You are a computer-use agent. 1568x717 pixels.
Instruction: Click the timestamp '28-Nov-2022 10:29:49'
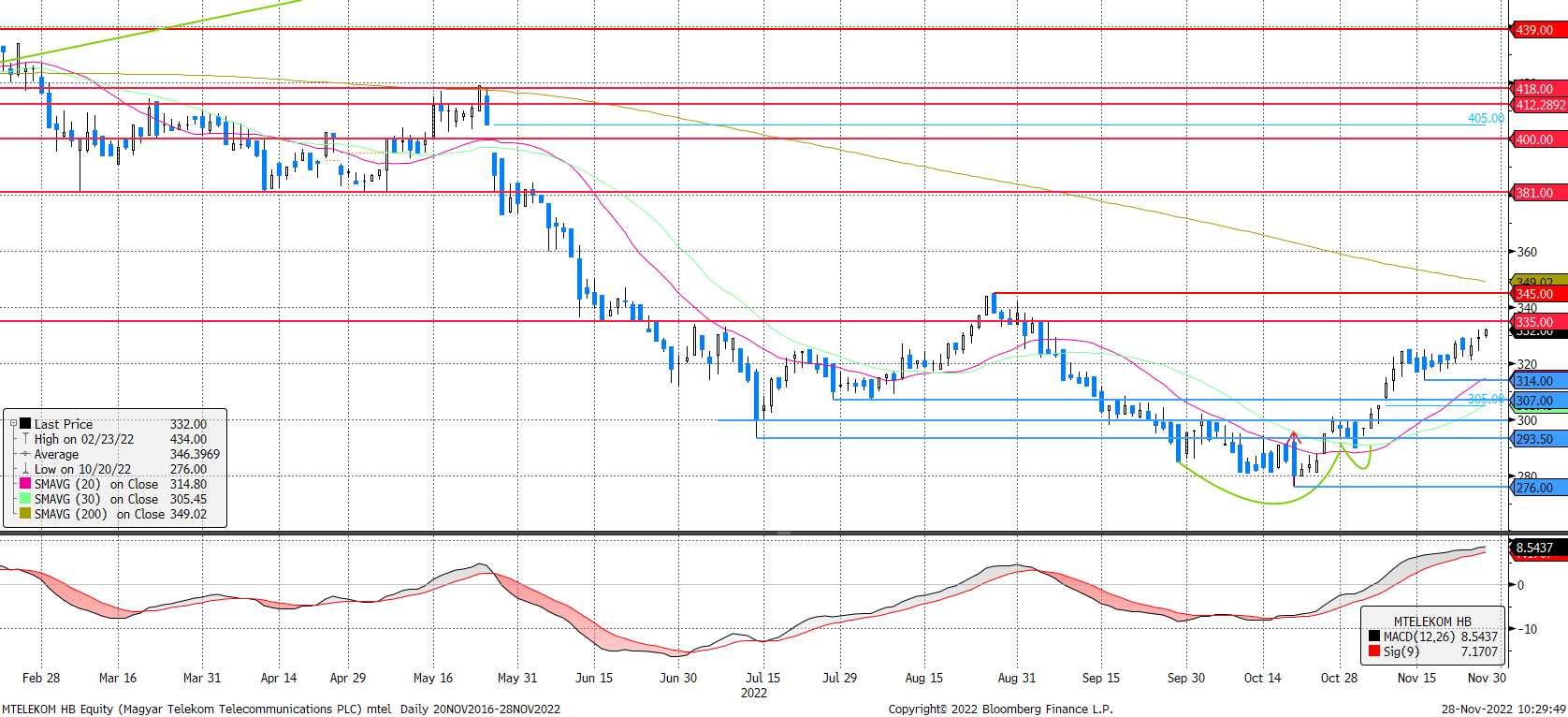tap(1503, 710)
